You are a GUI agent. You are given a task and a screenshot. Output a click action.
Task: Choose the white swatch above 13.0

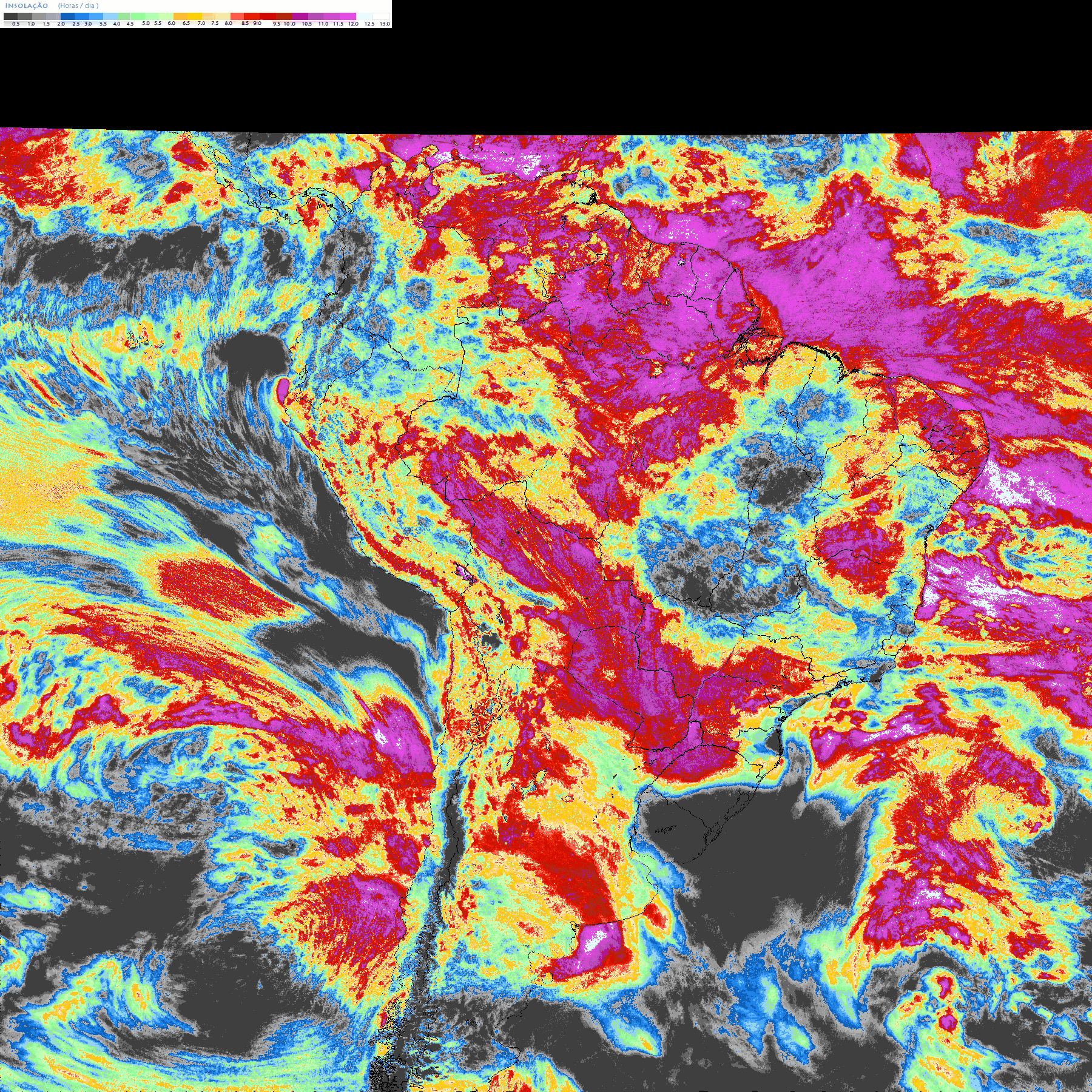381,16
